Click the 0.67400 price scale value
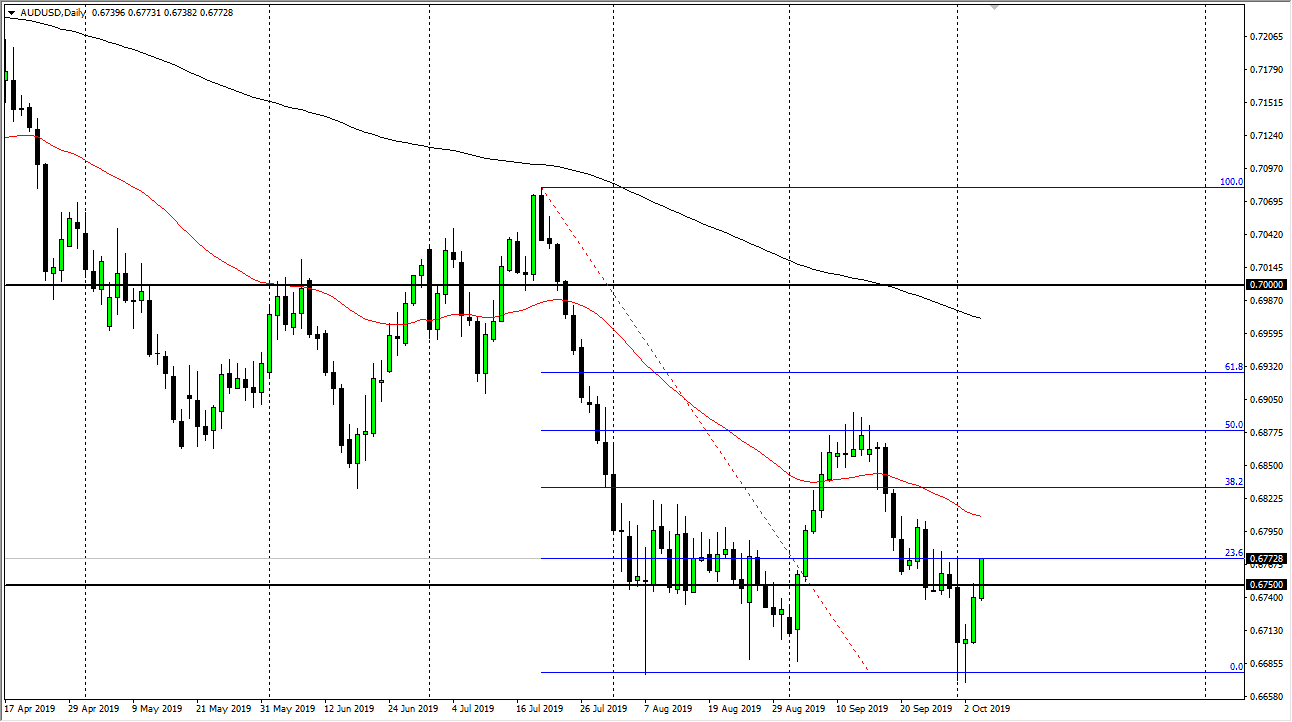Screen dimensions: 1292x722 pyautogui.click(x=1266, y=598)
